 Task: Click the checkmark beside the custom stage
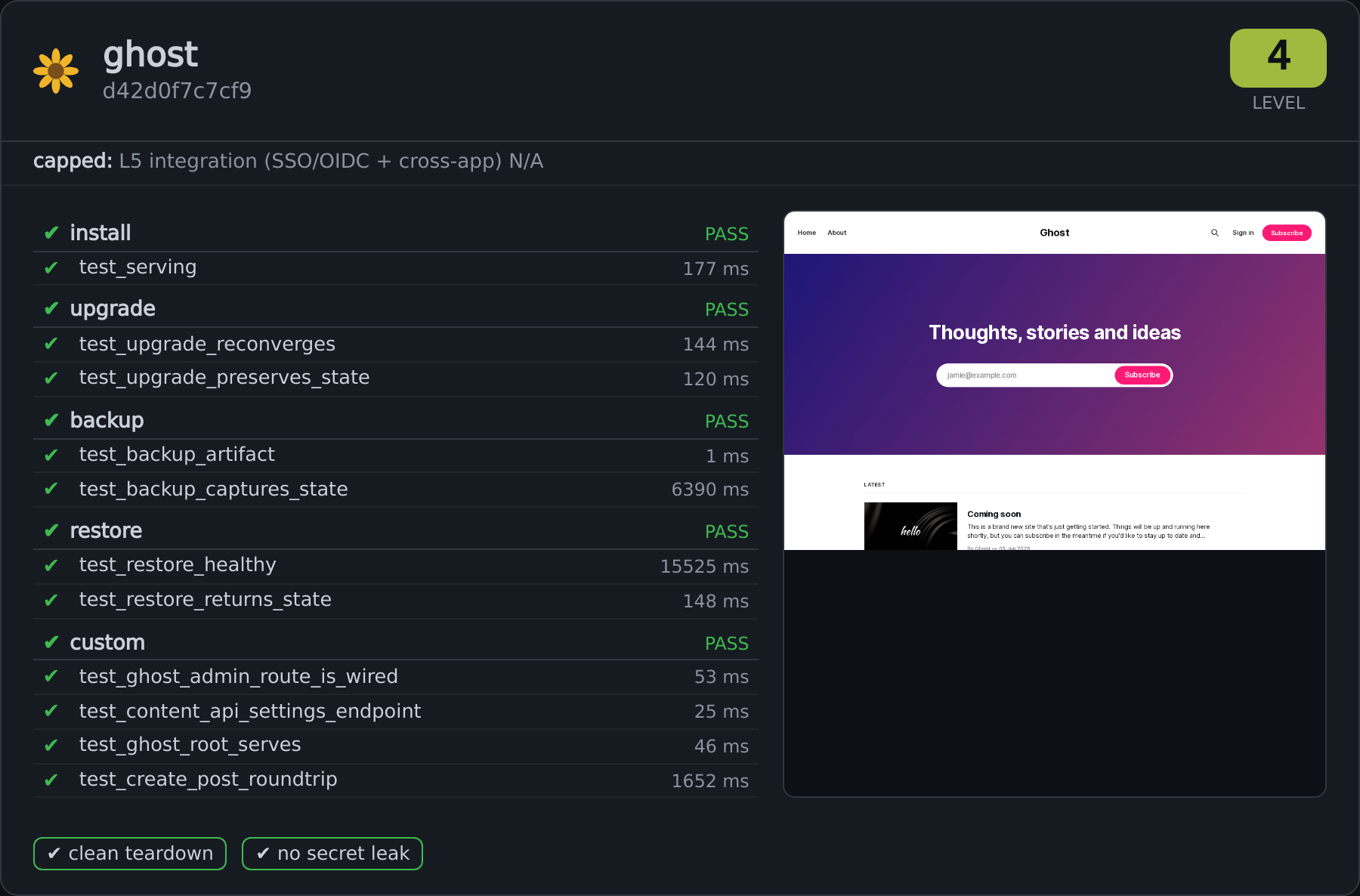(51, 642)
